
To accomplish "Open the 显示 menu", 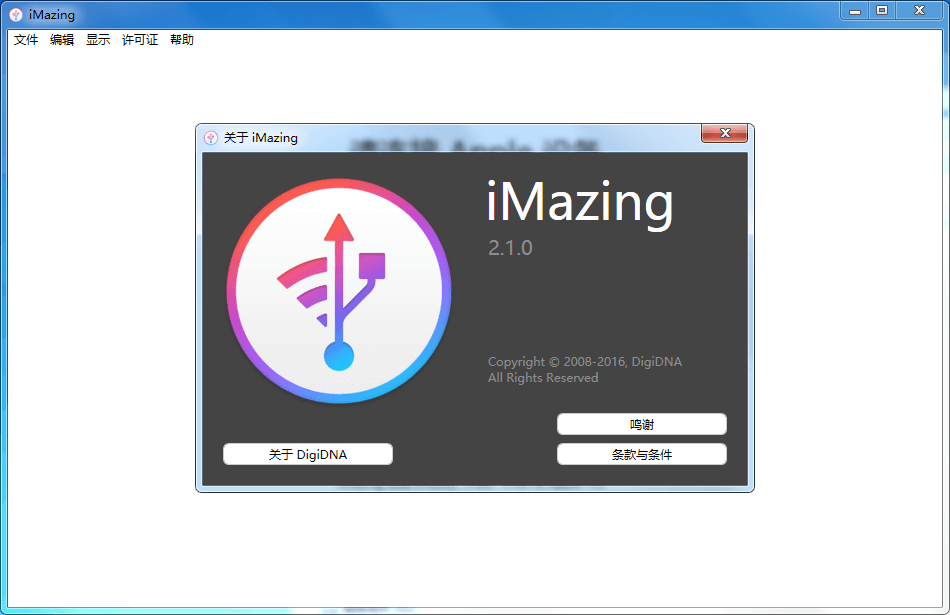I will click(x=97, y=40).
